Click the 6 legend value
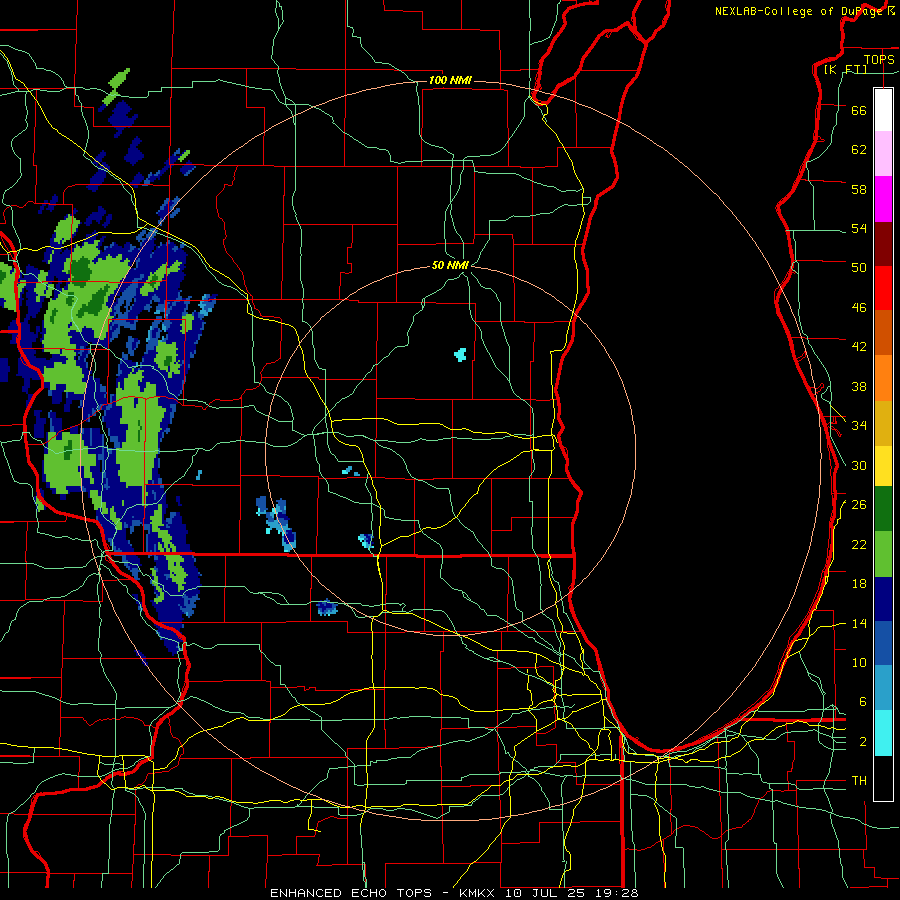 pyautogui.click(x=863, y=701)
